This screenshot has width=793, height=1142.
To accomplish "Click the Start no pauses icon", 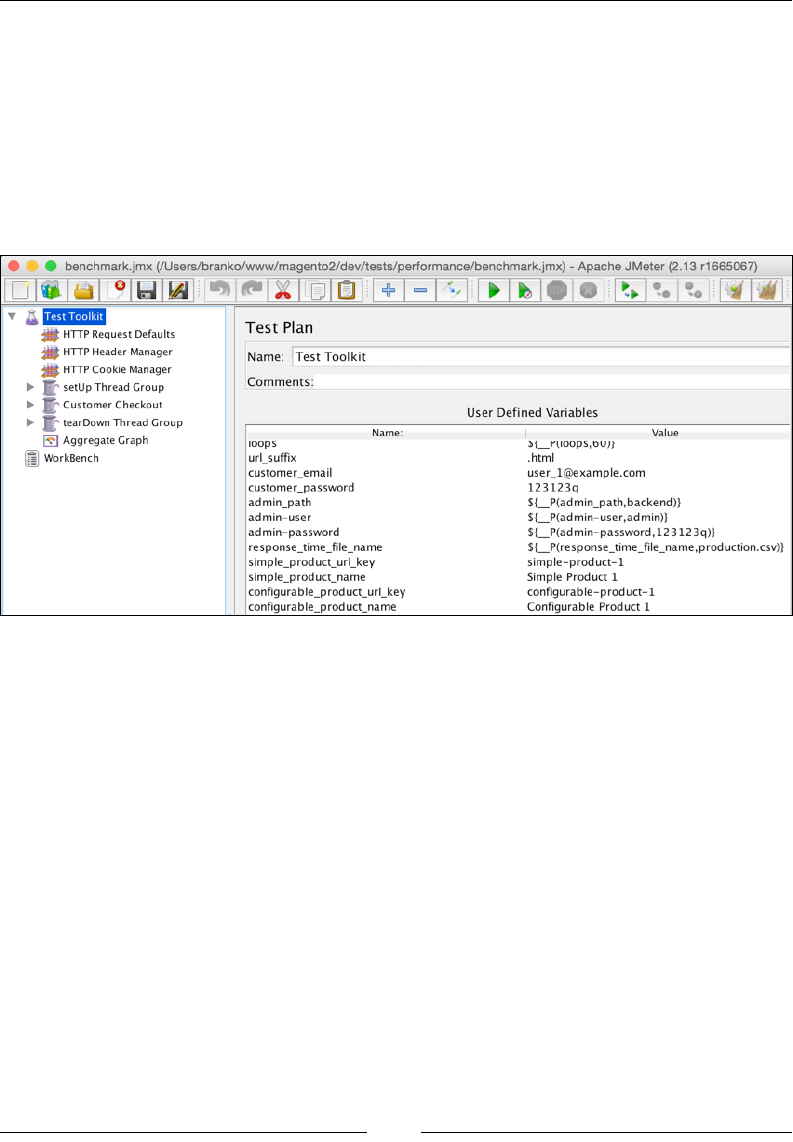I will 525,290.
